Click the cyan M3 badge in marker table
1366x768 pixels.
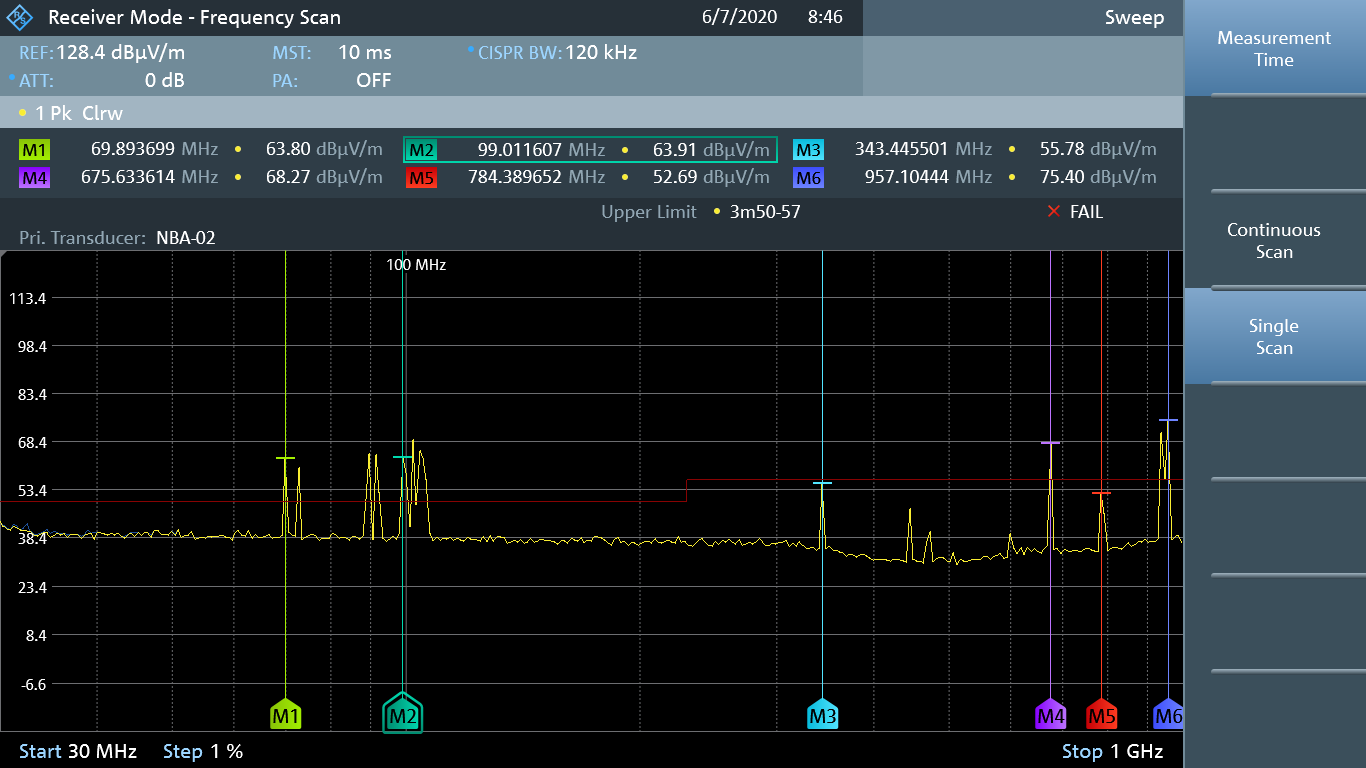pyautogui.click(x=808, y=150)
